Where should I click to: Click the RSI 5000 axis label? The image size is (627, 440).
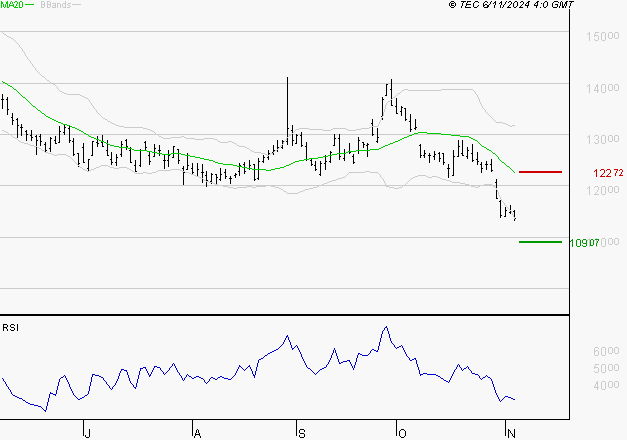pos(606,368)
